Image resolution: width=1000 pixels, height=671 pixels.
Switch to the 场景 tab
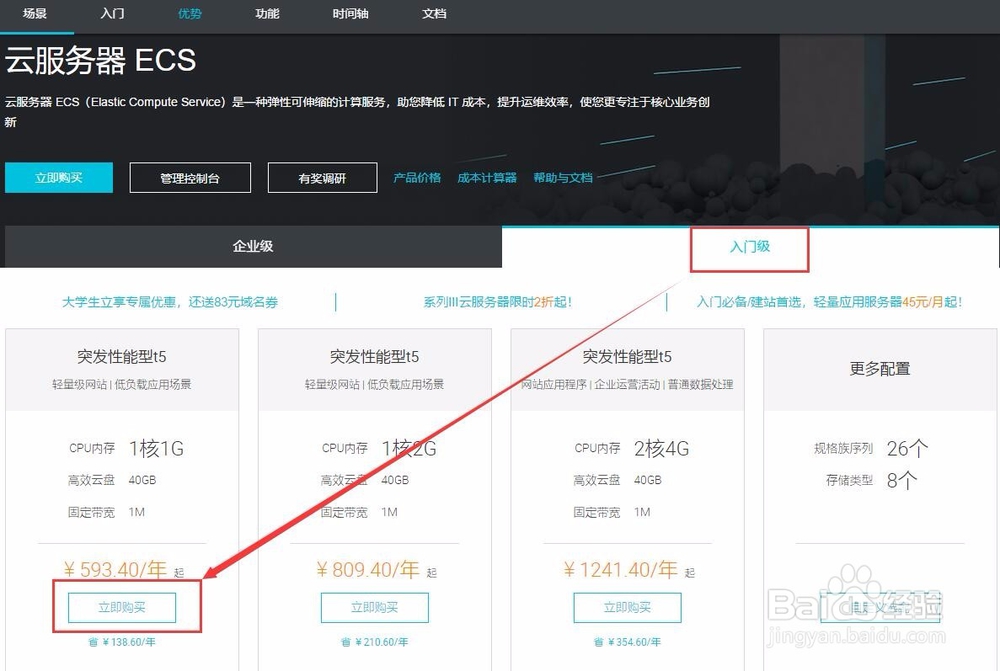[x=31, y=15]
